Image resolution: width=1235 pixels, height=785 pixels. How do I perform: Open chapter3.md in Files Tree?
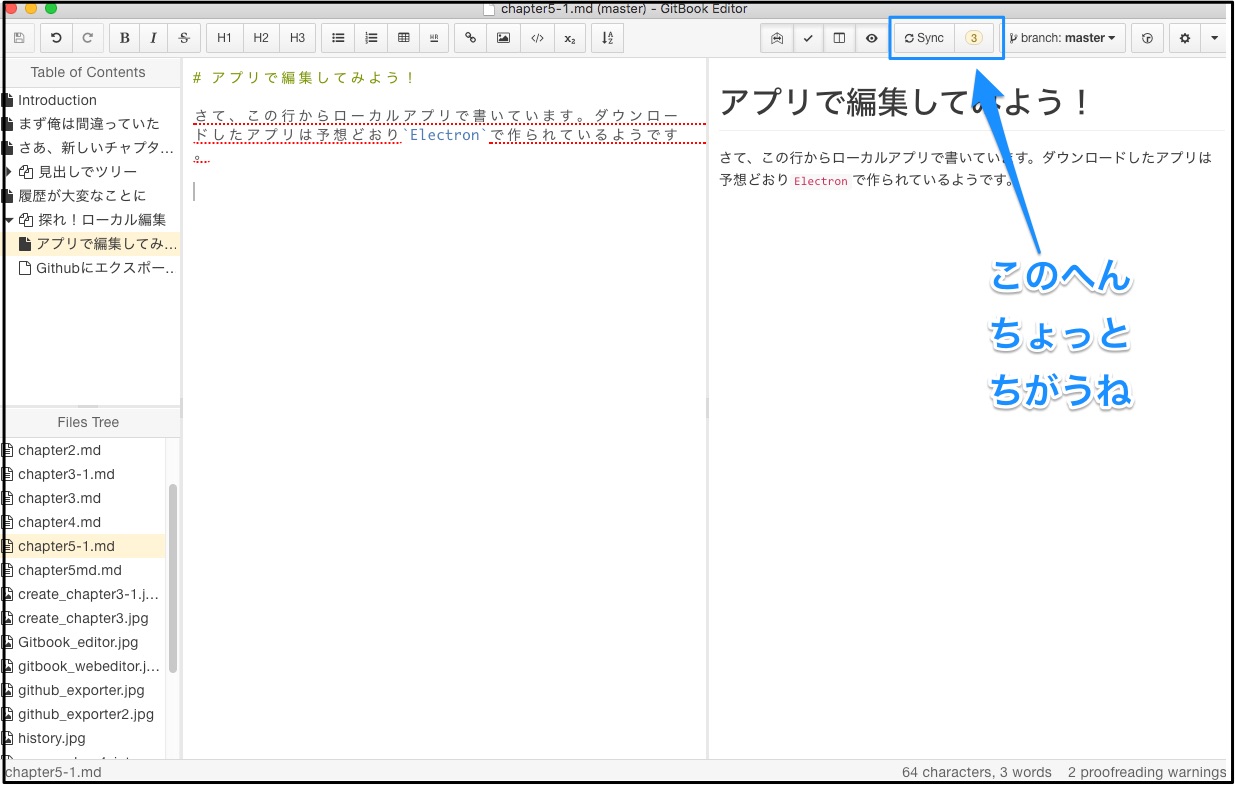tap(84, 498)
